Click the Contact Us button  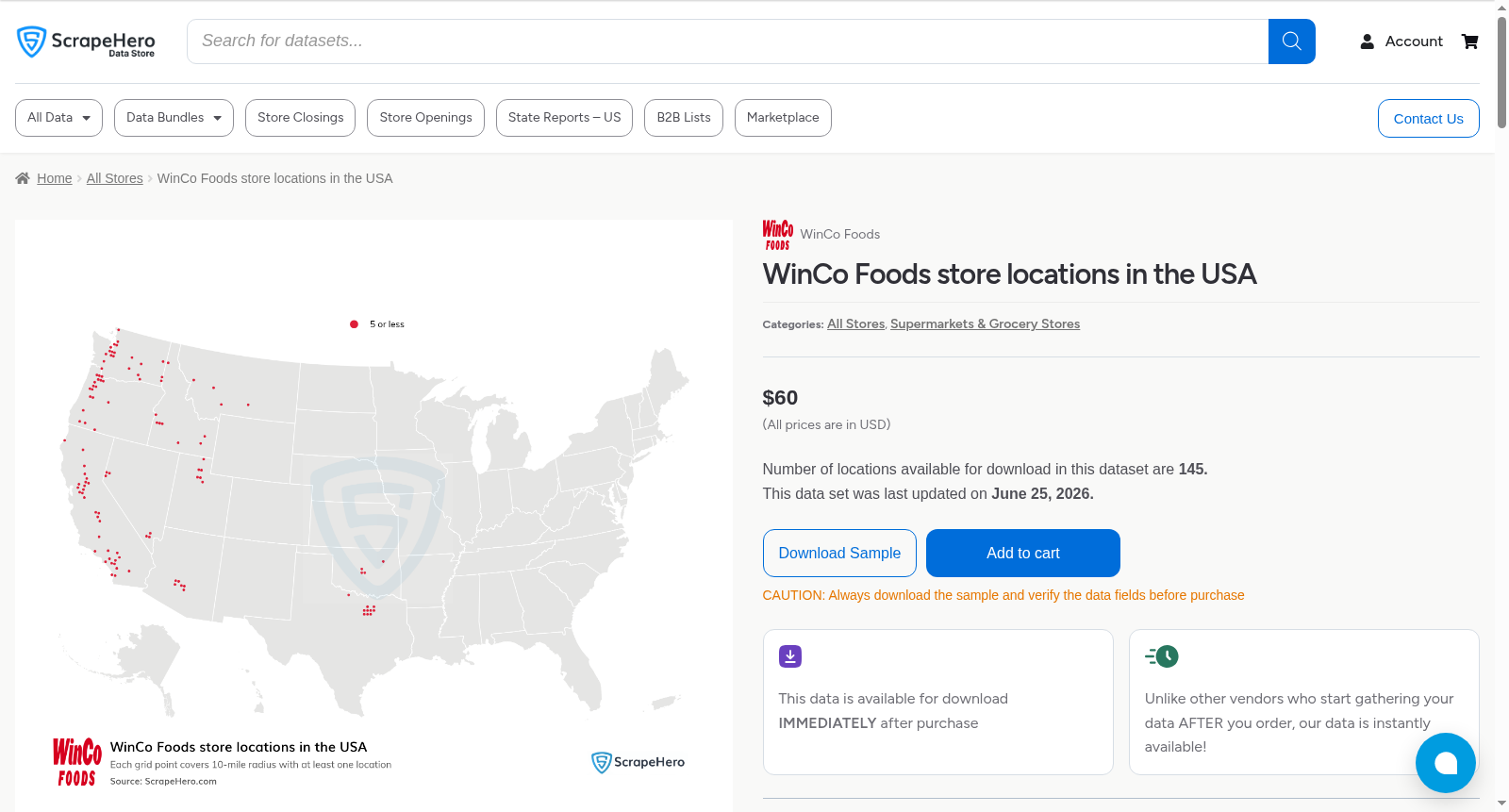coord(1428,118)
